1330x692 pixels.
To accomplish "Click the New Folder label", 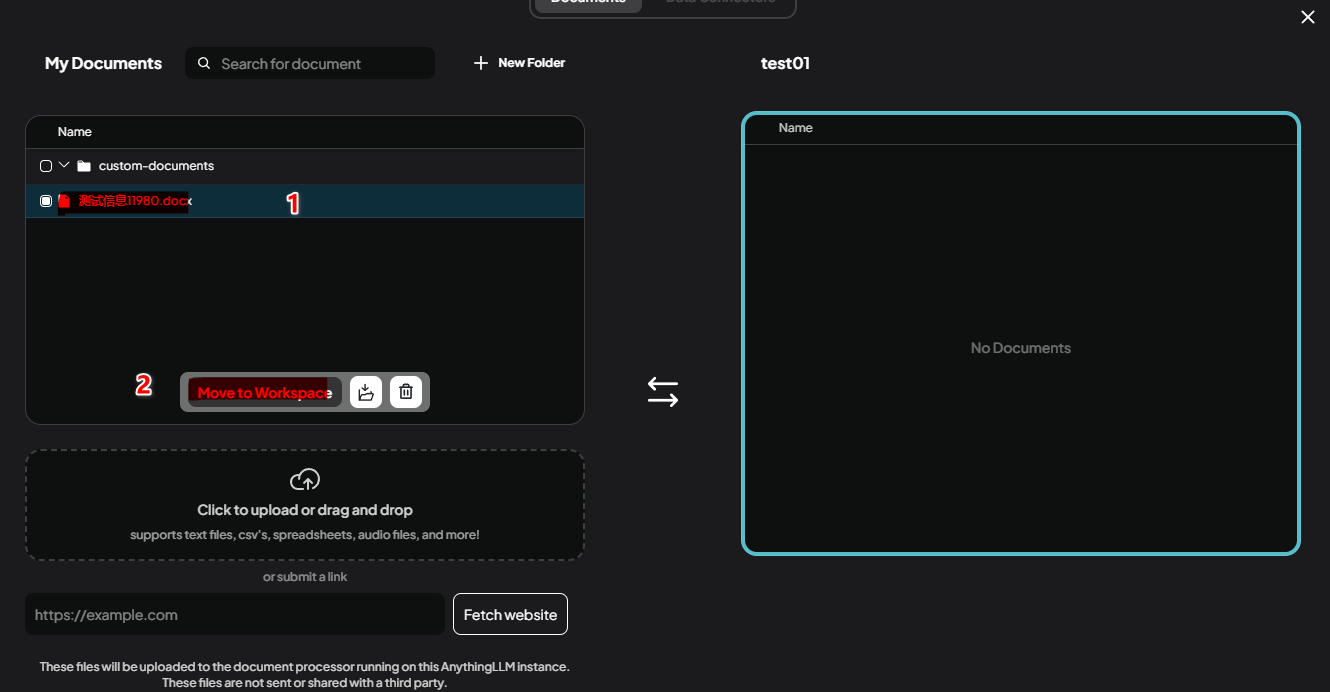I will pos(531,63).
